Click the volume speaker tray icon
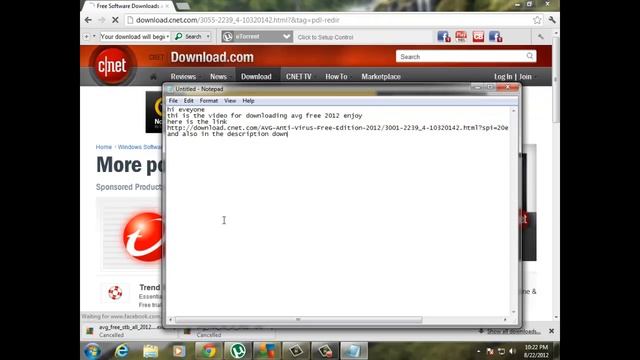This screenshot has height=360, width=640. pos(513,351)
